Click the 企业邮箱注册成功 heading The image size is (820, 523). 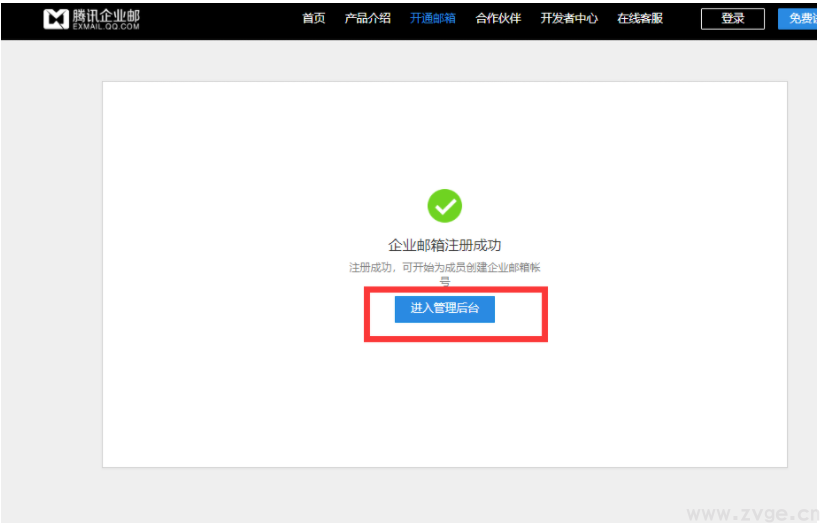[445, 245]
